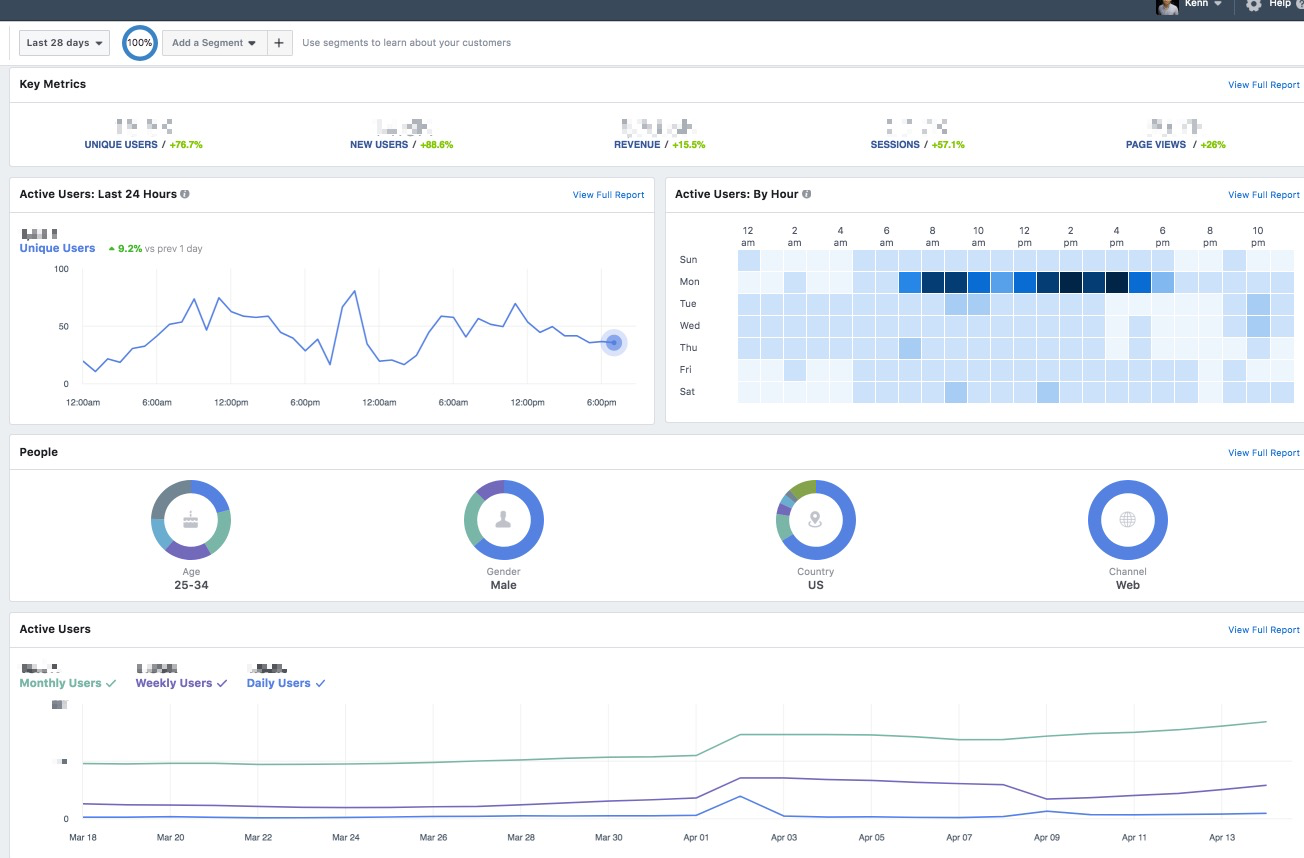The image size is (1304, 858).
Task: Expand the Add a Segment dropdown
Action: (213, 42)
